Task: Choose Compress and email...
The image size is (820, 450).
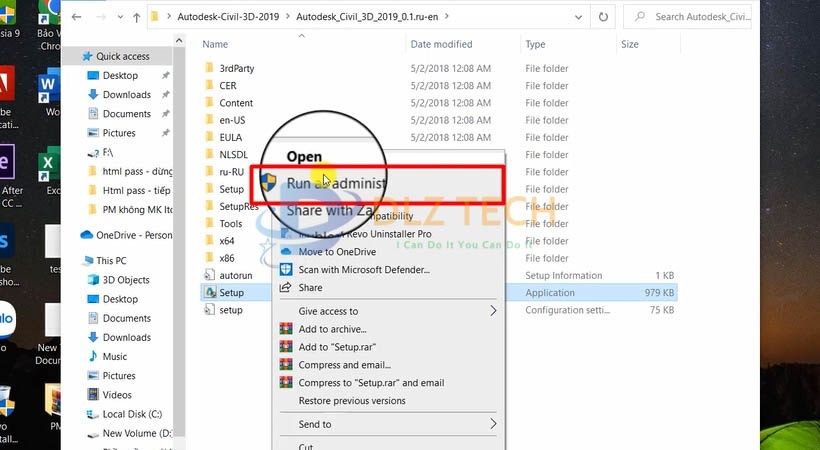Action: click(344, 365)
